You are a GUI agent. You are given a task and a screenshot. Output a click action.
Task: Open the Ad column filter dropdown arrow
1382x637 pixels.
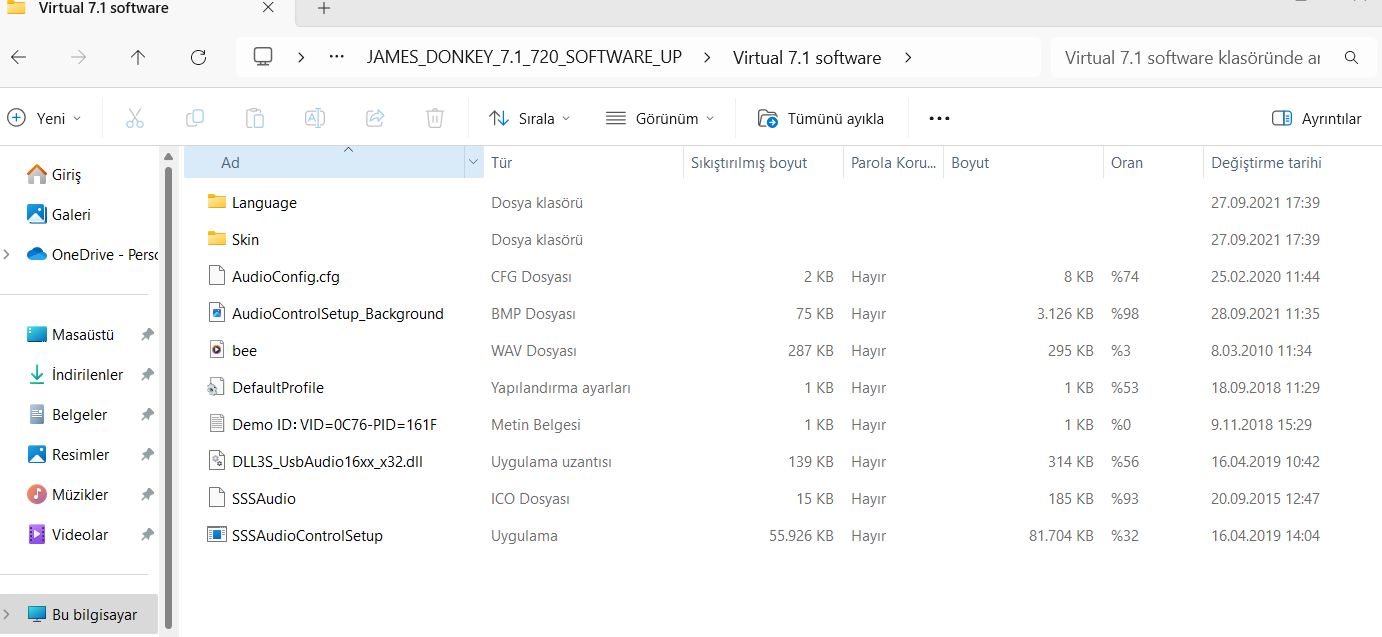[x=473, y=162]
